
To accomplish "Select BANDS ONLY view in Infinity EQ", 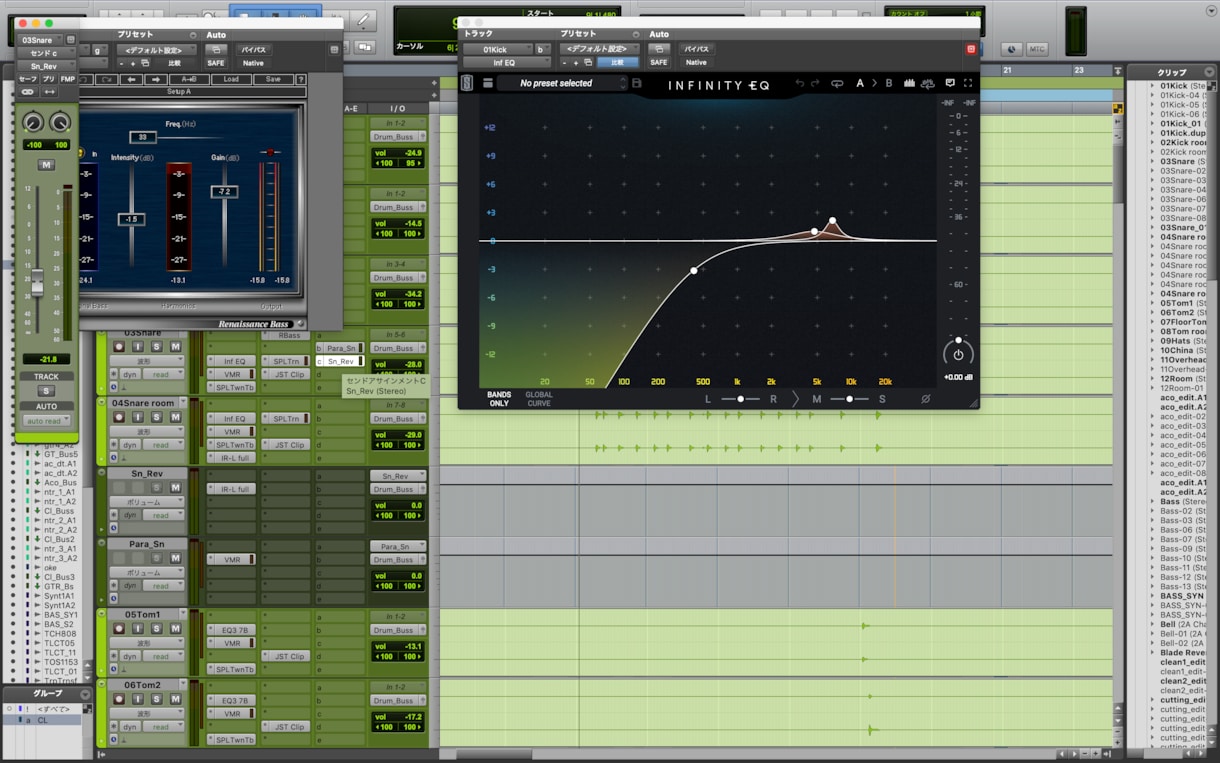I will [499, 398].
